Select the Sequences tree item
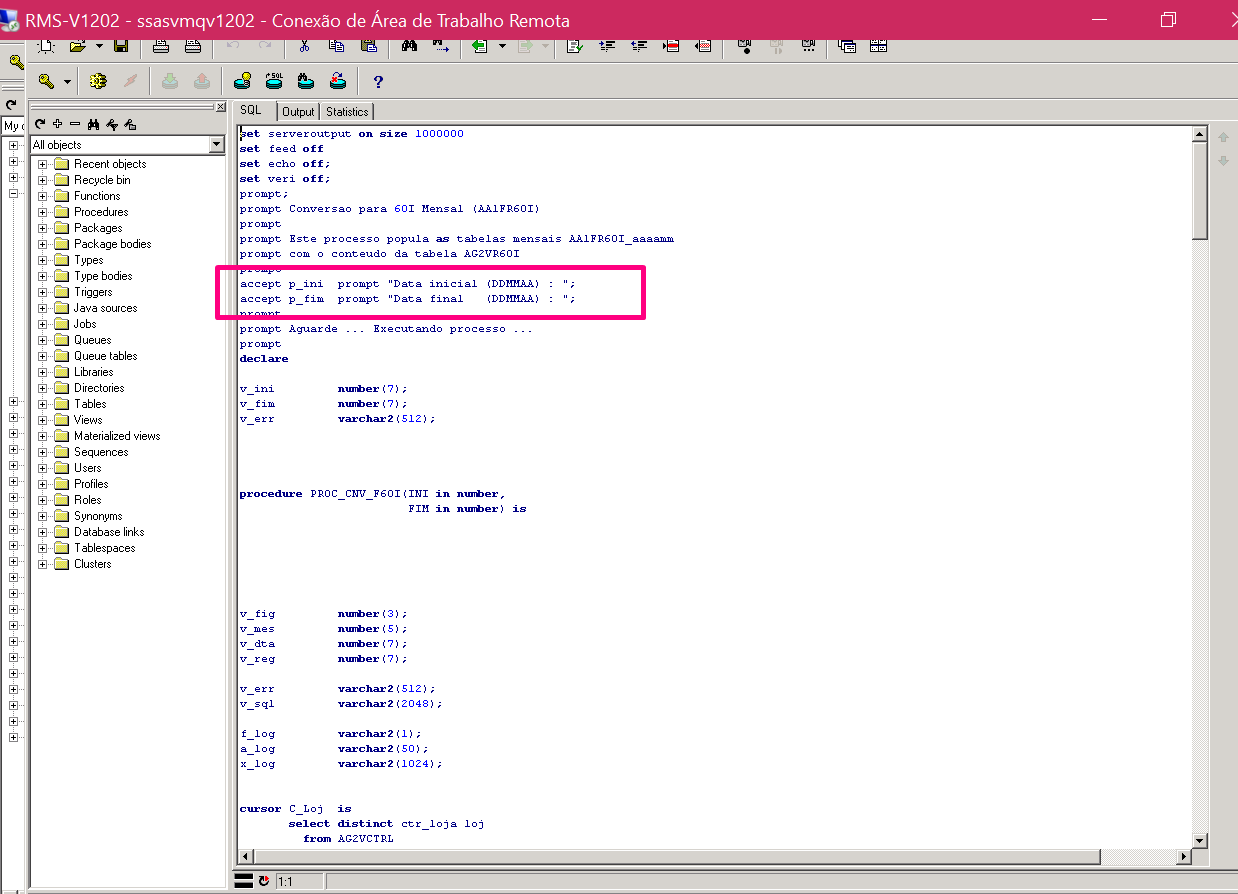Screen dimensions: 1238x894 (101, 452)
